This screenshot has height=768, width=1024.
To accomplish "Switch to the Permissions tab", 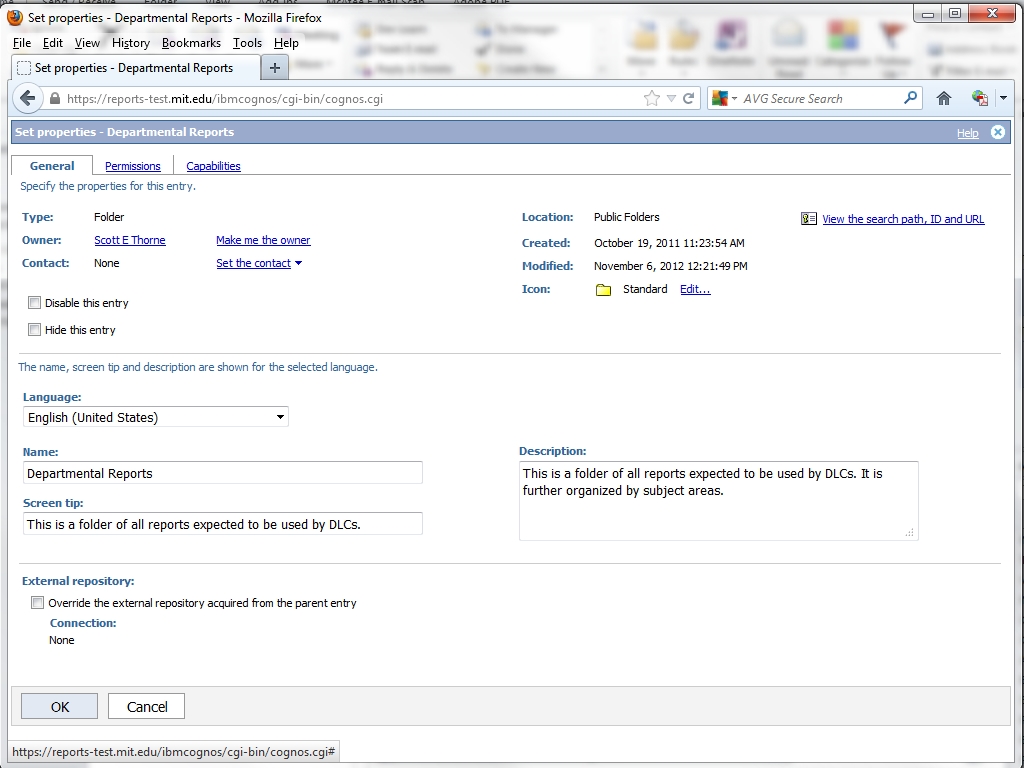I will tap(133, 166).
